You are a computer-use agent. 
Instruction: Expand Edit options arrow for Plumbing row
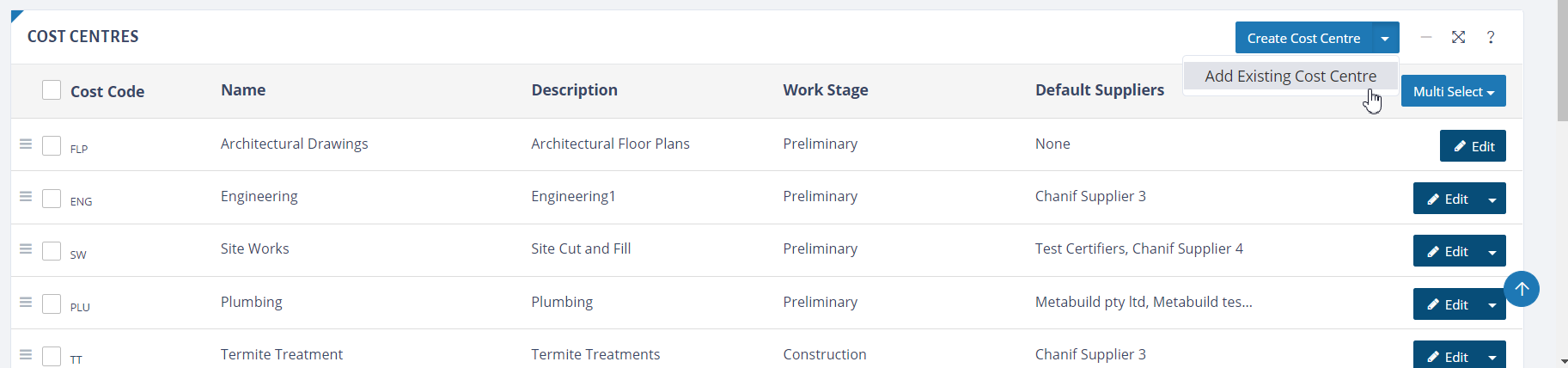(x=1492, y=304)
